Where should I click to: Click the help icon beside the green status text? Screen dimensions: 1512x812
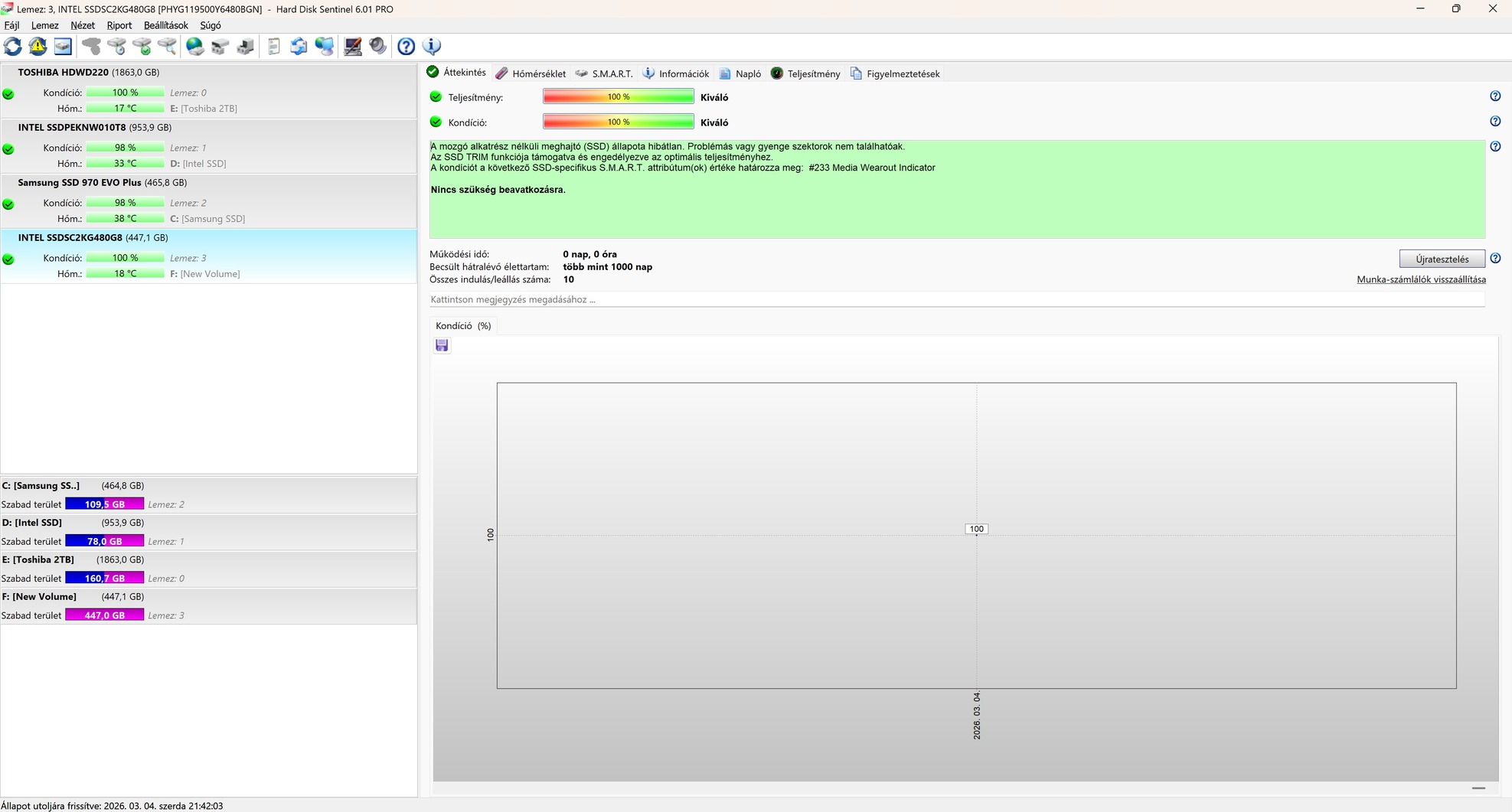tap(1495, 146)
